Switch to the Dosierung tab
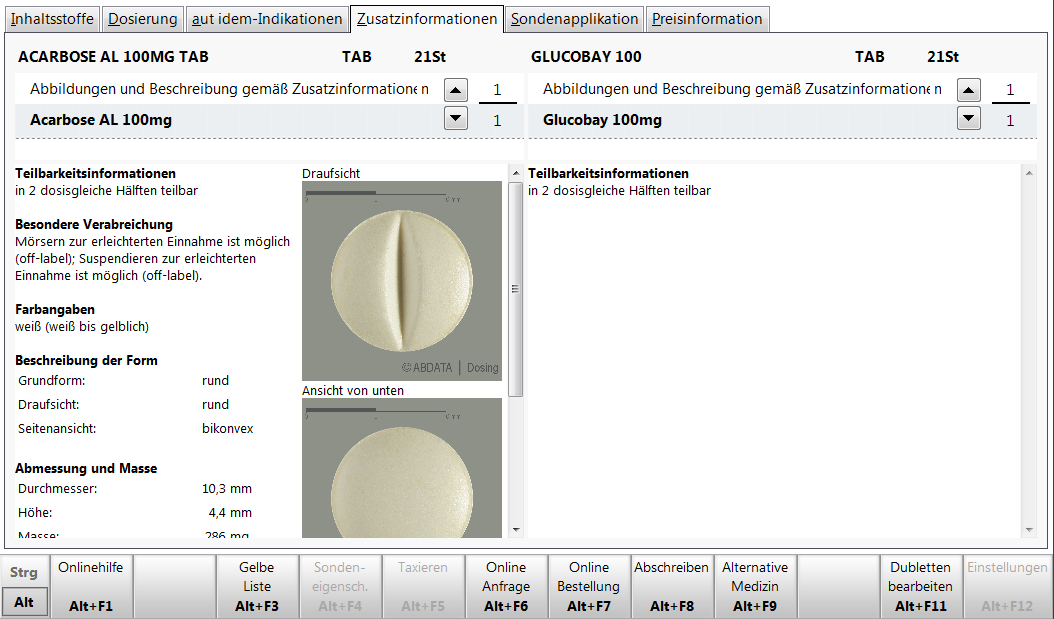This screenshot has height=619, width=1054. pos(143,19)
